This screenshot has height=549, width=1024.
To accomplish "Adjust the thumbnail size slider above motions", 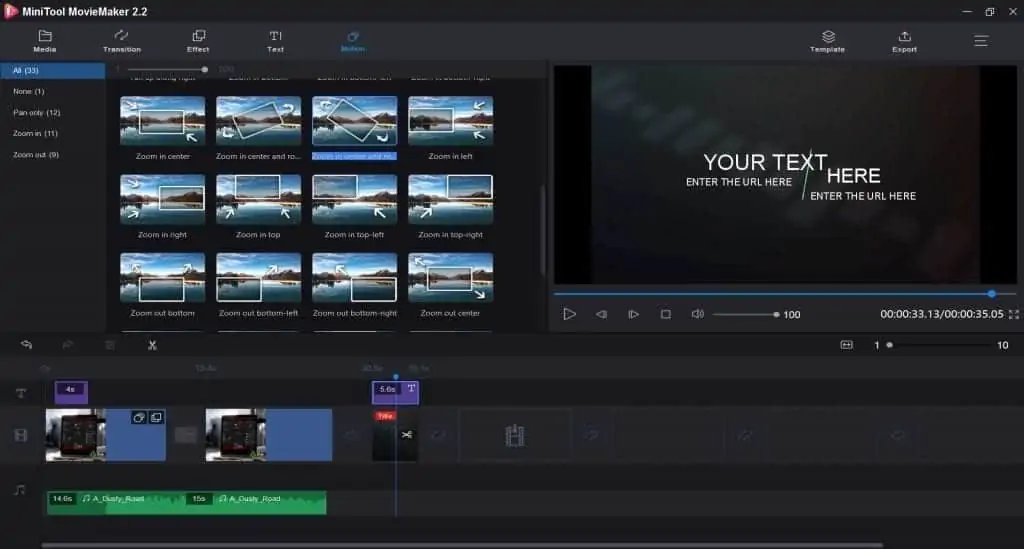I will [x=167, y=69].
